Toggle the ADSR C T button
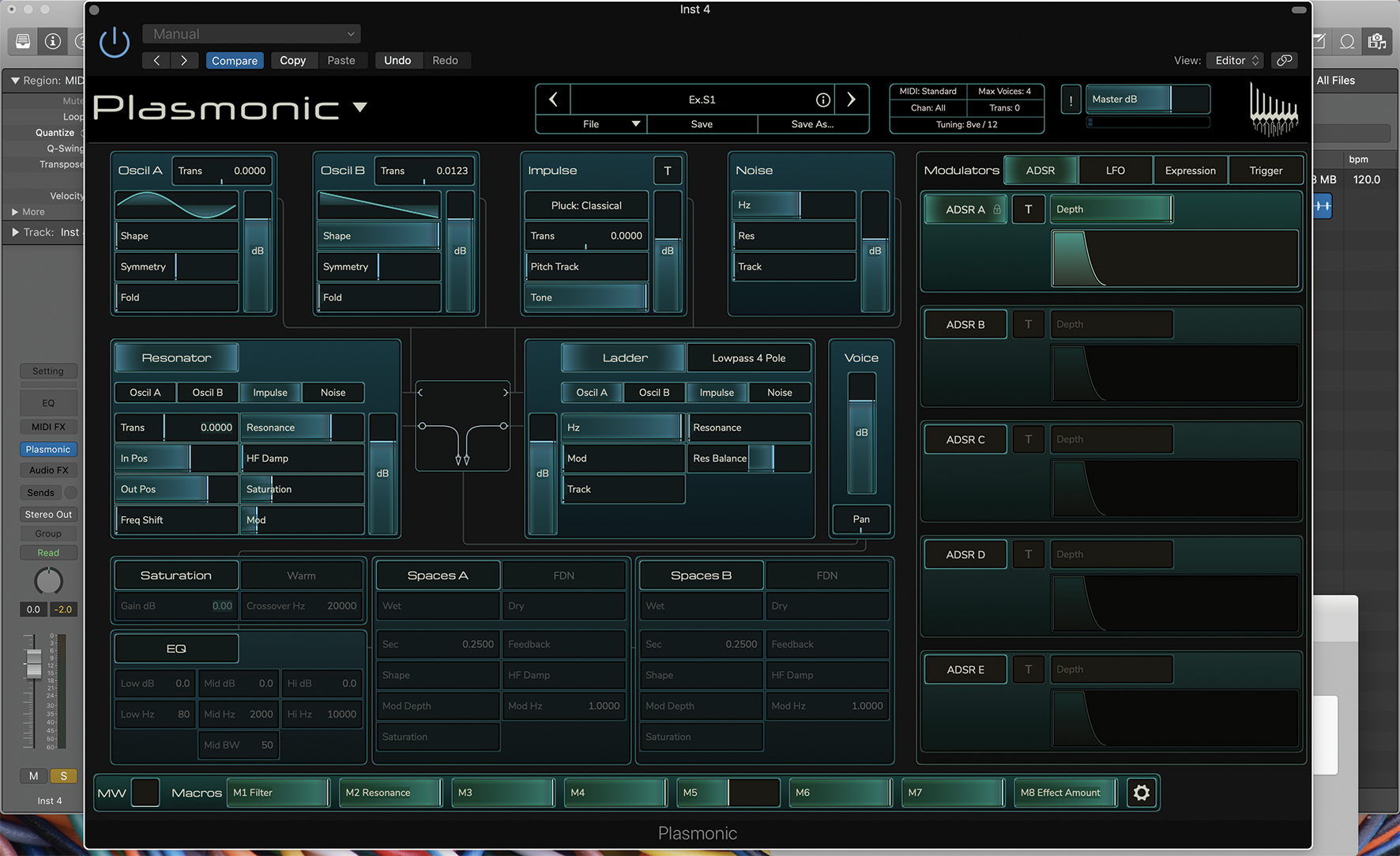This screenshot has height=856, width=1400. [1029, 439]
